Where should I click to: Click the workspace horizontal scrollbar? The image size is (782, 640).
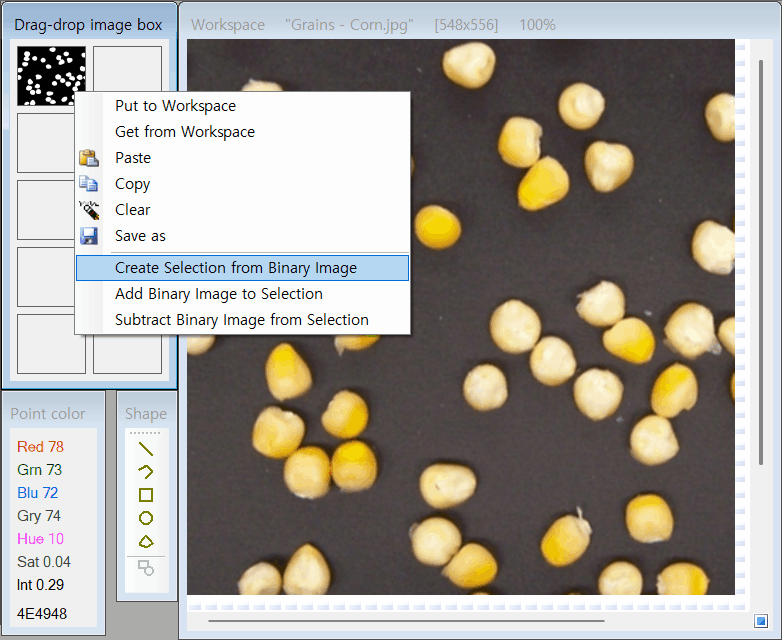click(x=406, y=621)
